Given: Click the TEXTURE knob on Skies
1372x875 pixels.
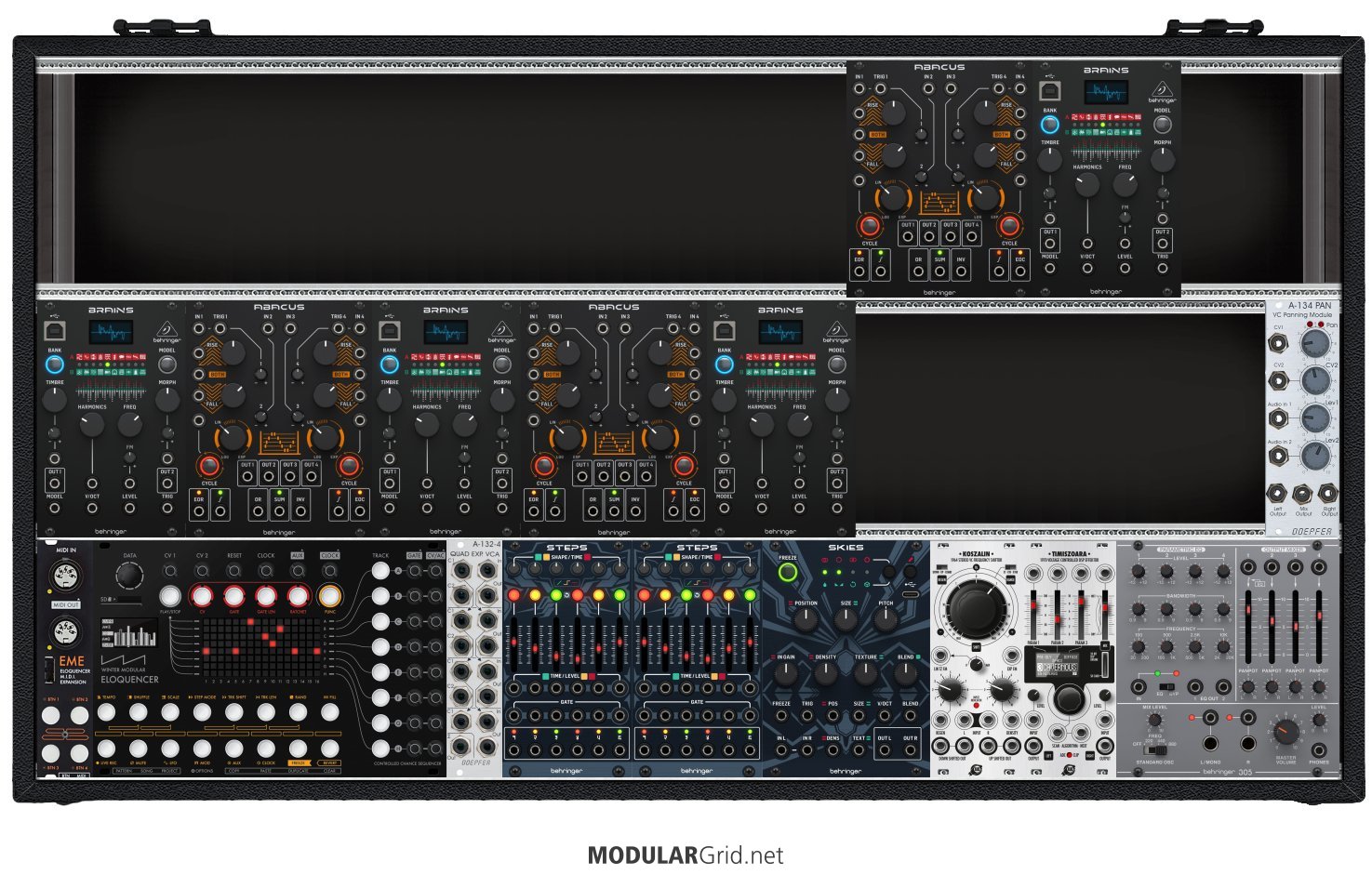Looking at the screenshot, I should click(x=865, y=673).
